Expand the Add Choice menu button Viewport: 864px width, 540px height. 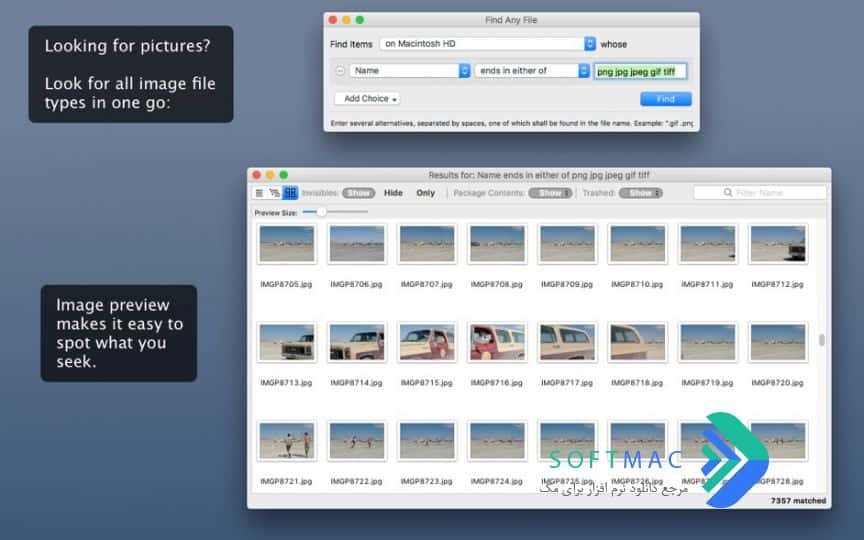pyautogui.click(x=367, y=99)
